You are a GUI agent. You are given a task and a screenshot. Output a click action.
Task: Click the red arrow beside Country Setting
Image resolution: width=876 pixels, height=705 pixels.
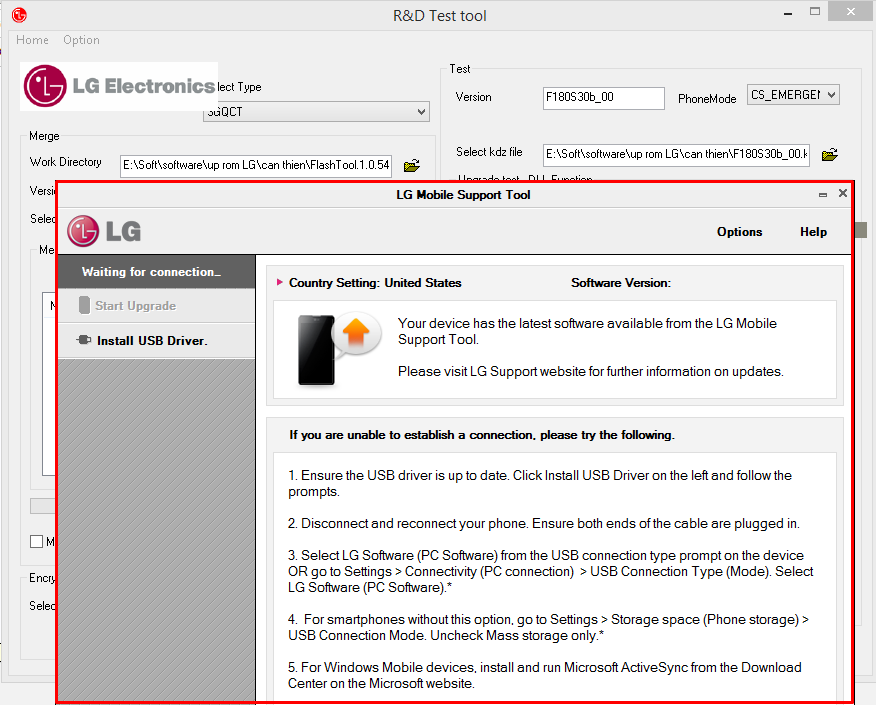(x=279, y=282)
